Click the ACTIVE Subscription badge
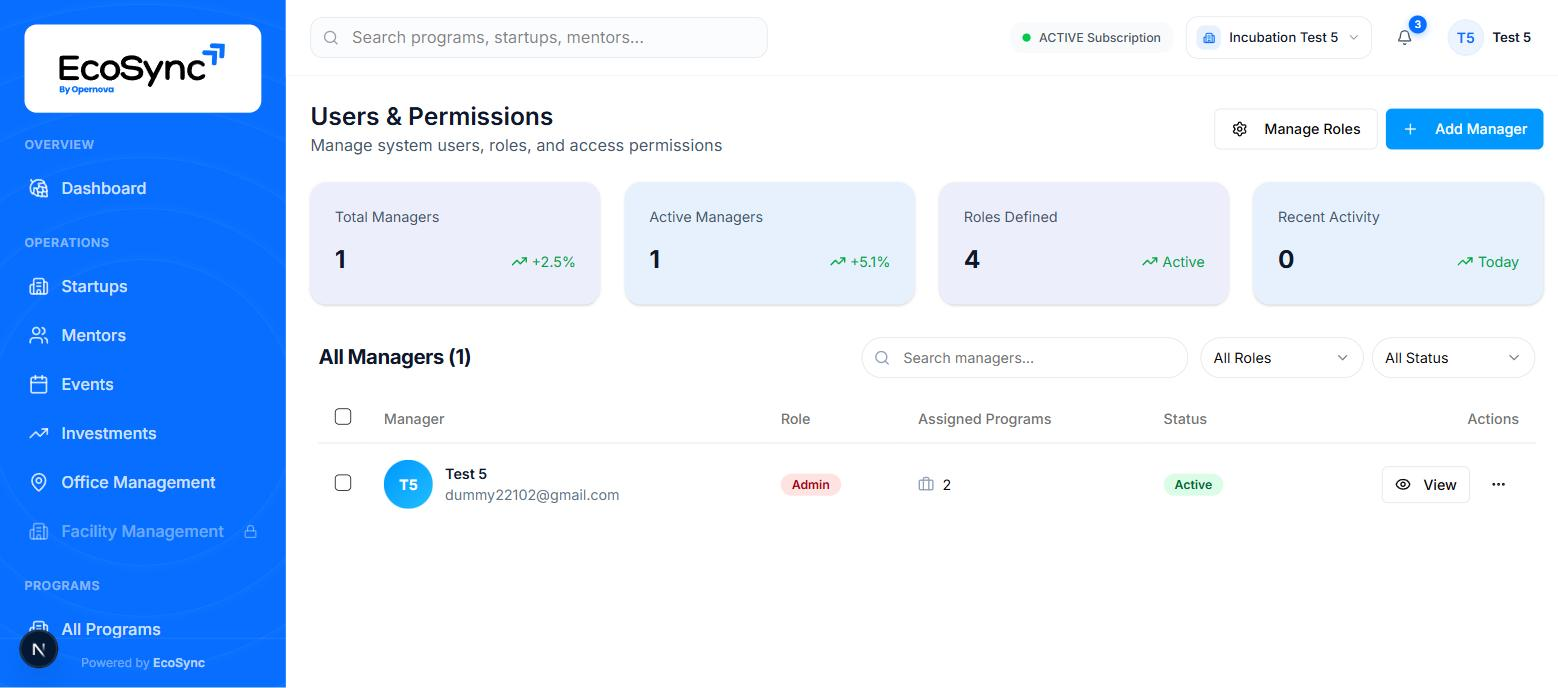1558x688 pixels. [1091, 38]
